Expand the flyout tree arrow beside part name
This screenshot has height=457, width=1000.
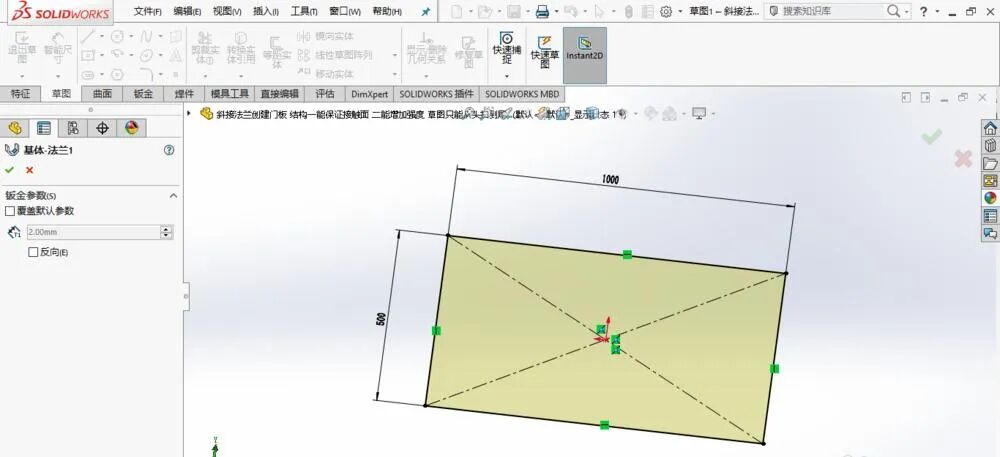pyautogui.click(x=189, y=113)
